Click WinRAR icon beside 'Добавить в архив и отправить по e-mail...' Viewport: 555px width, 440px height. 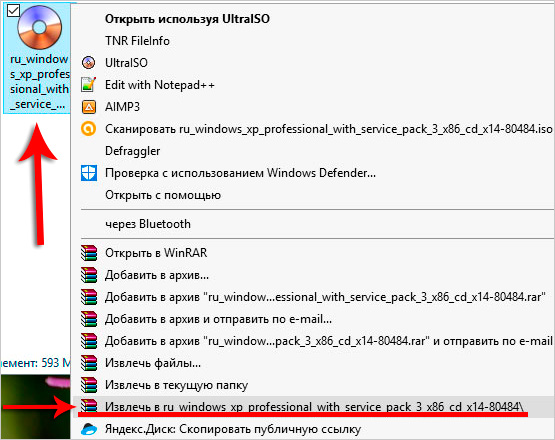(x=88, y=319)
